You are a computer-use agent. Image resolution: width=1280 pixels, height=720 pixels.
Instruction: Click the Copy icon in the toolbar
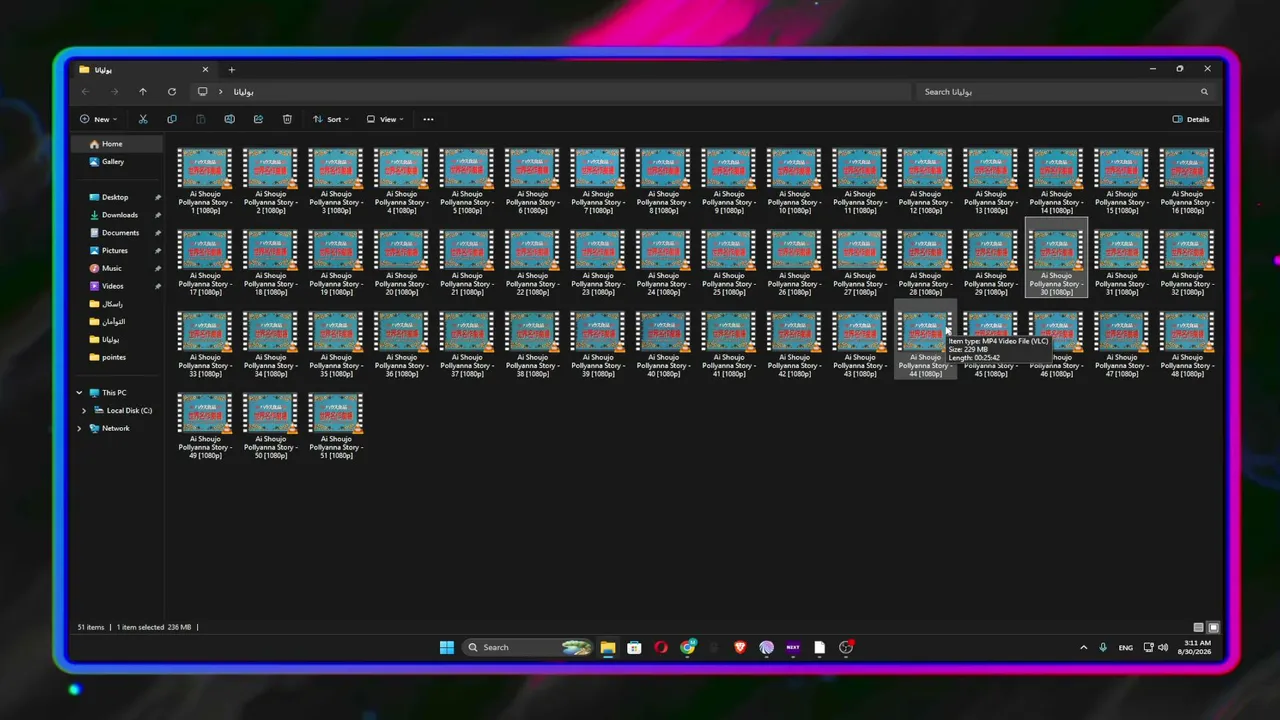point(172,119)
